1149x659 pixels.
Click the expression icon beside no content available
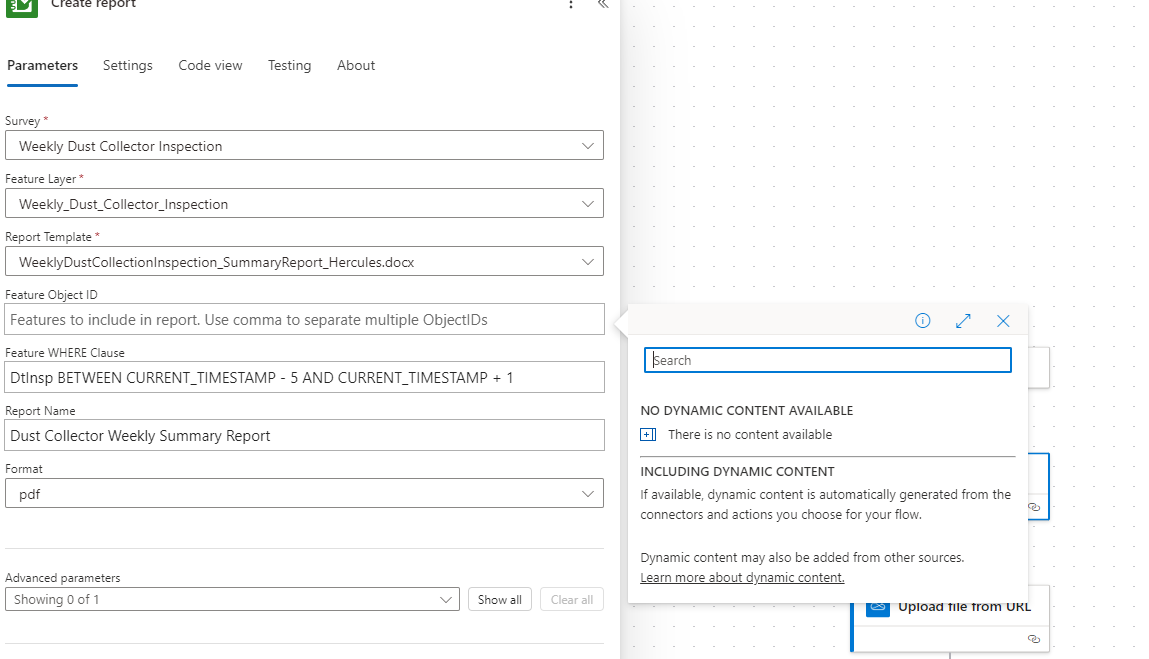[x=647, y=434]
